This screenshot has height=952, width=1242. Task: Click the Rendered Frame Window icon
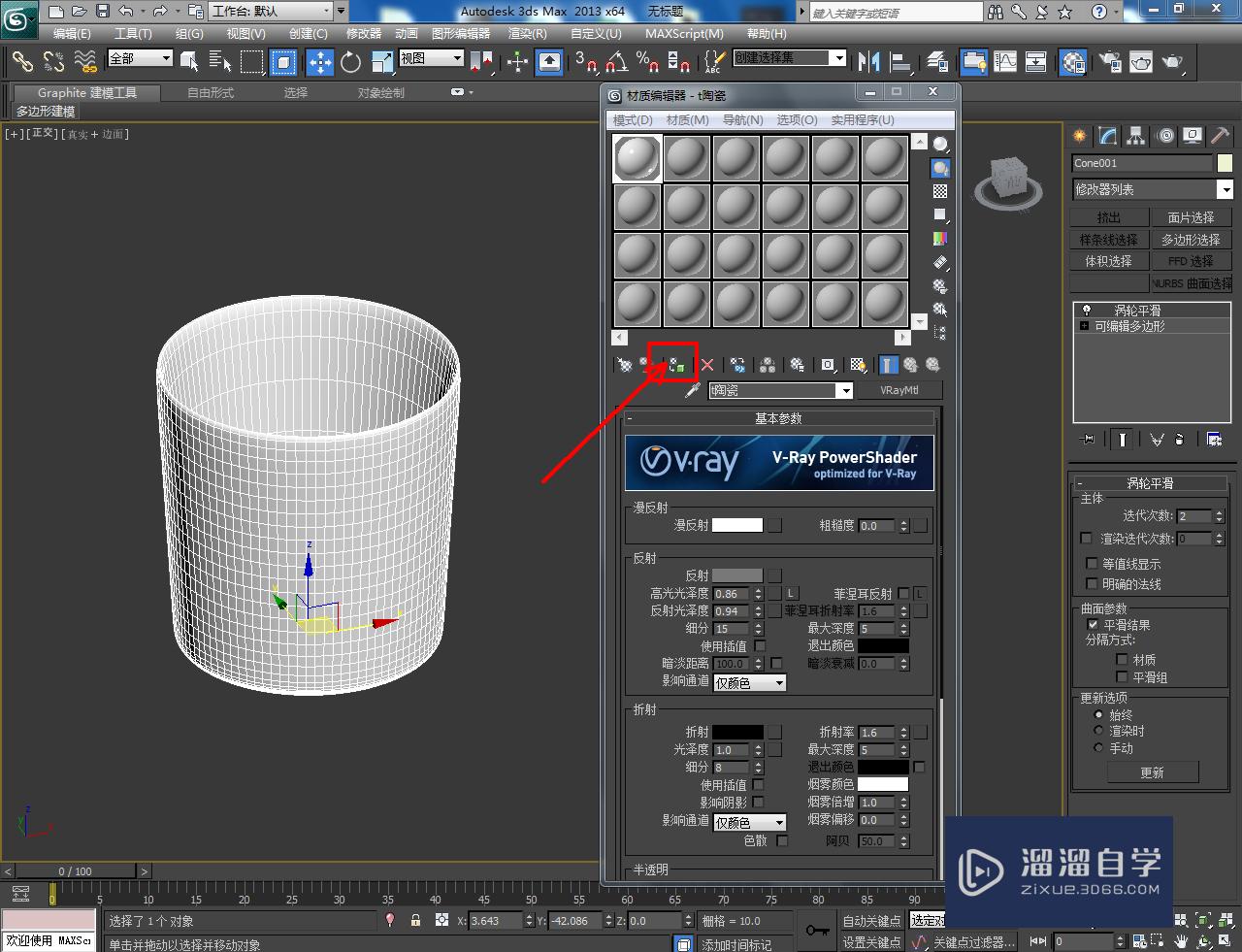1141,62
